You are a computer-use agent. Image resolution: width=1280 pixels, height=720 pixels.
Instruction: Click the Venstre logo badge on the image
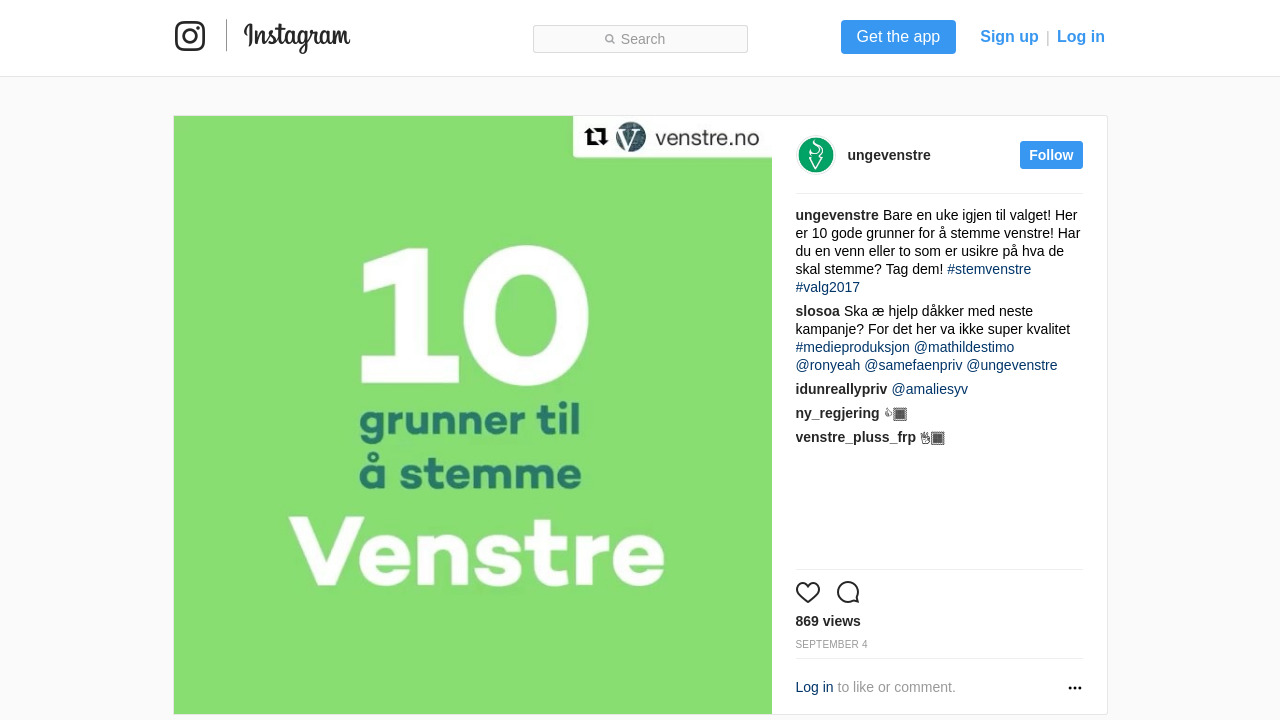pos(631,137)
